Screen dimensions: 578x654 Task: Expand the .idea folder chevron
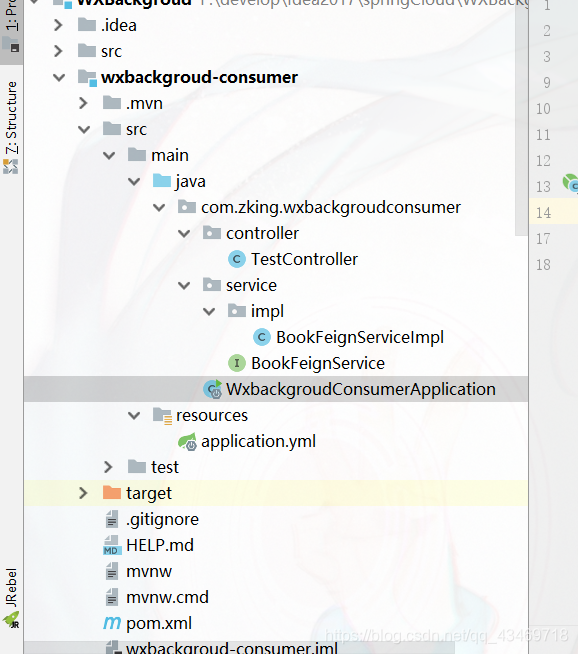tap(58, 25)
